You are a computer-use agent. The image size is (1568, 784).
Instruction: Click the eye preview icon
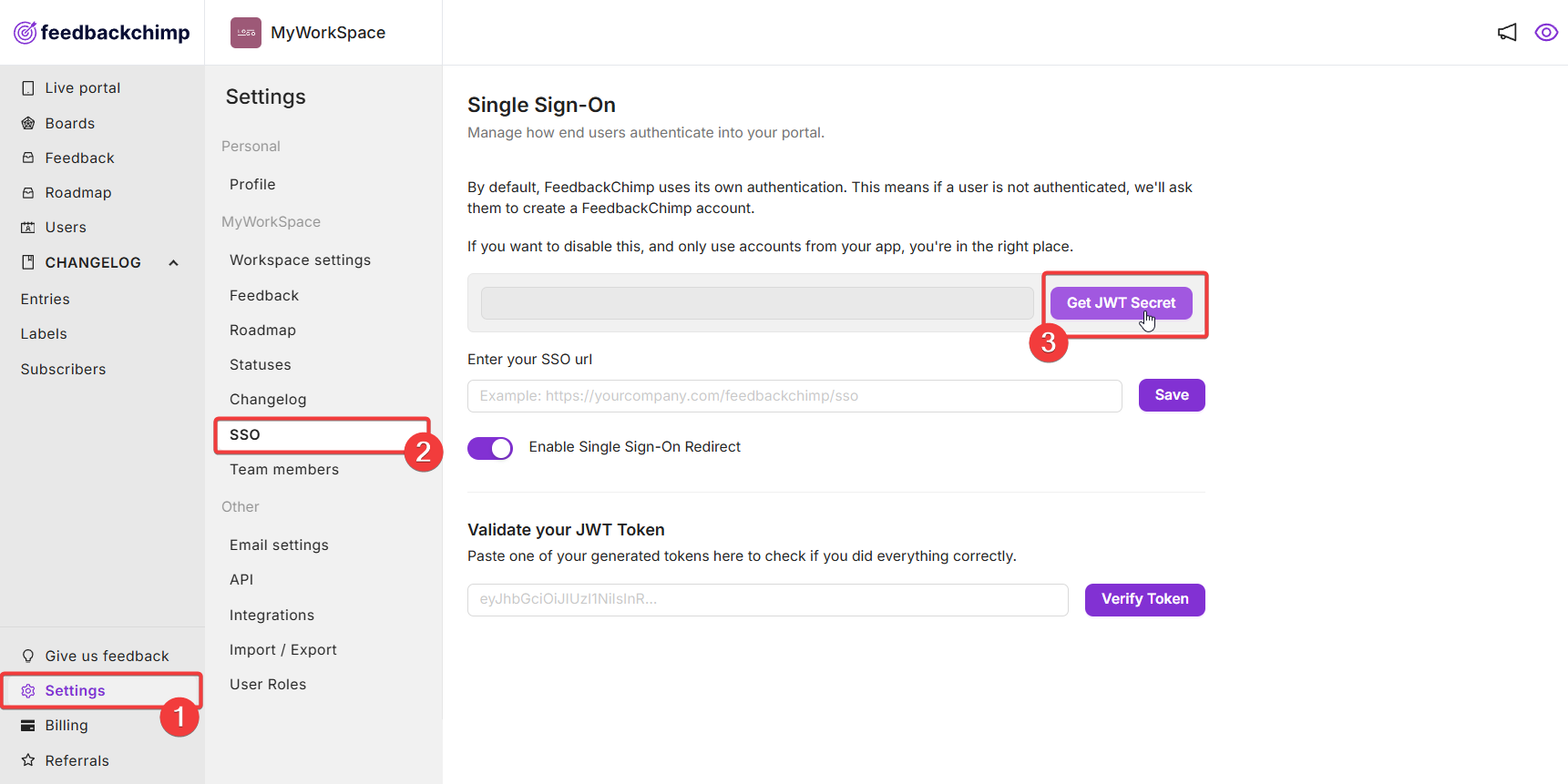[1546, 33]
